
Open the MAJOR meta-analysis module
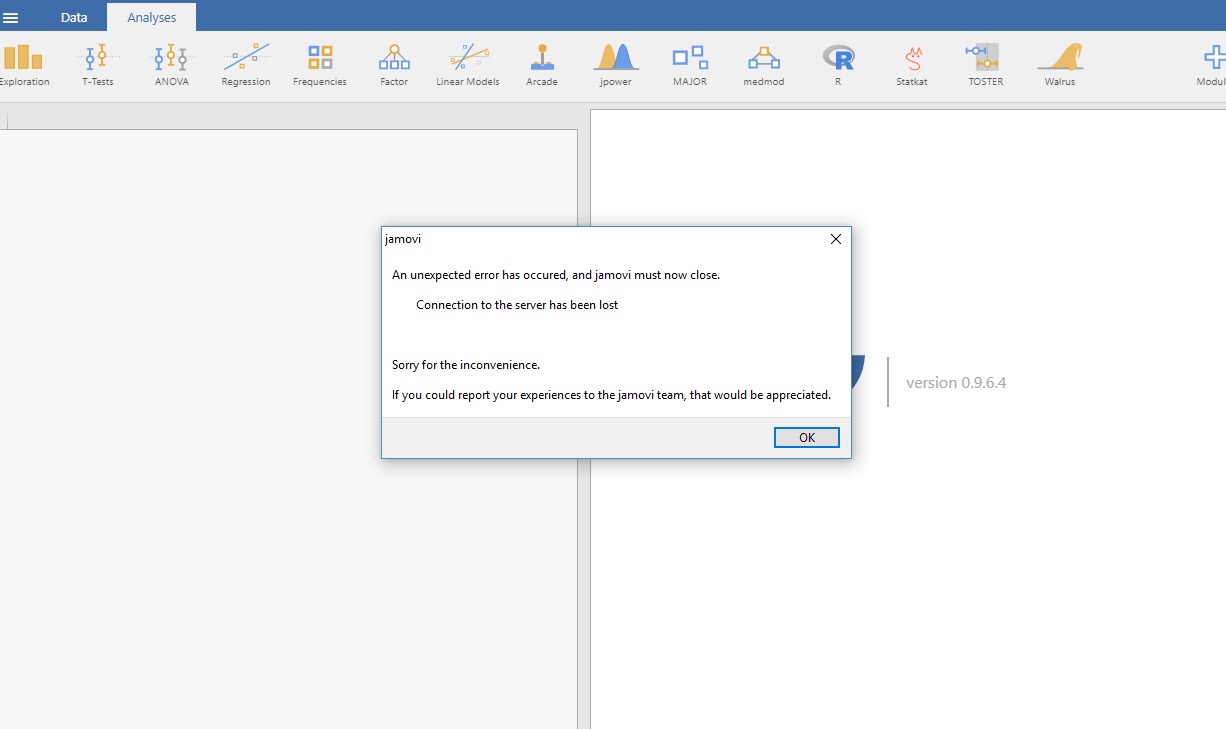[690, 65]
